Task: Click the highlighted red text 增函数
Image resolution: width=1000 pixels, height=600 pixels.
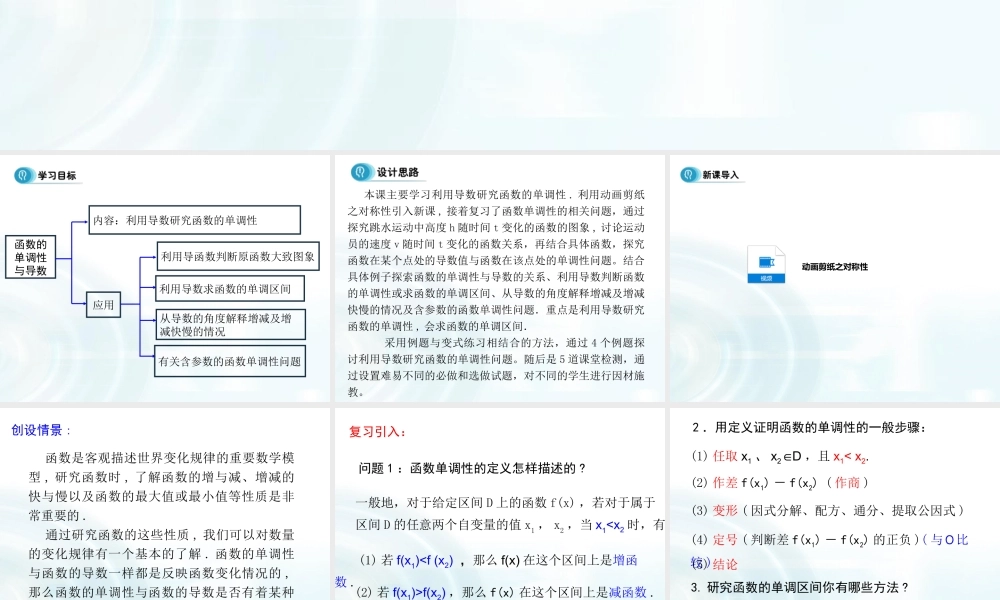Action: pyautogui.click(x=637, y=560)
